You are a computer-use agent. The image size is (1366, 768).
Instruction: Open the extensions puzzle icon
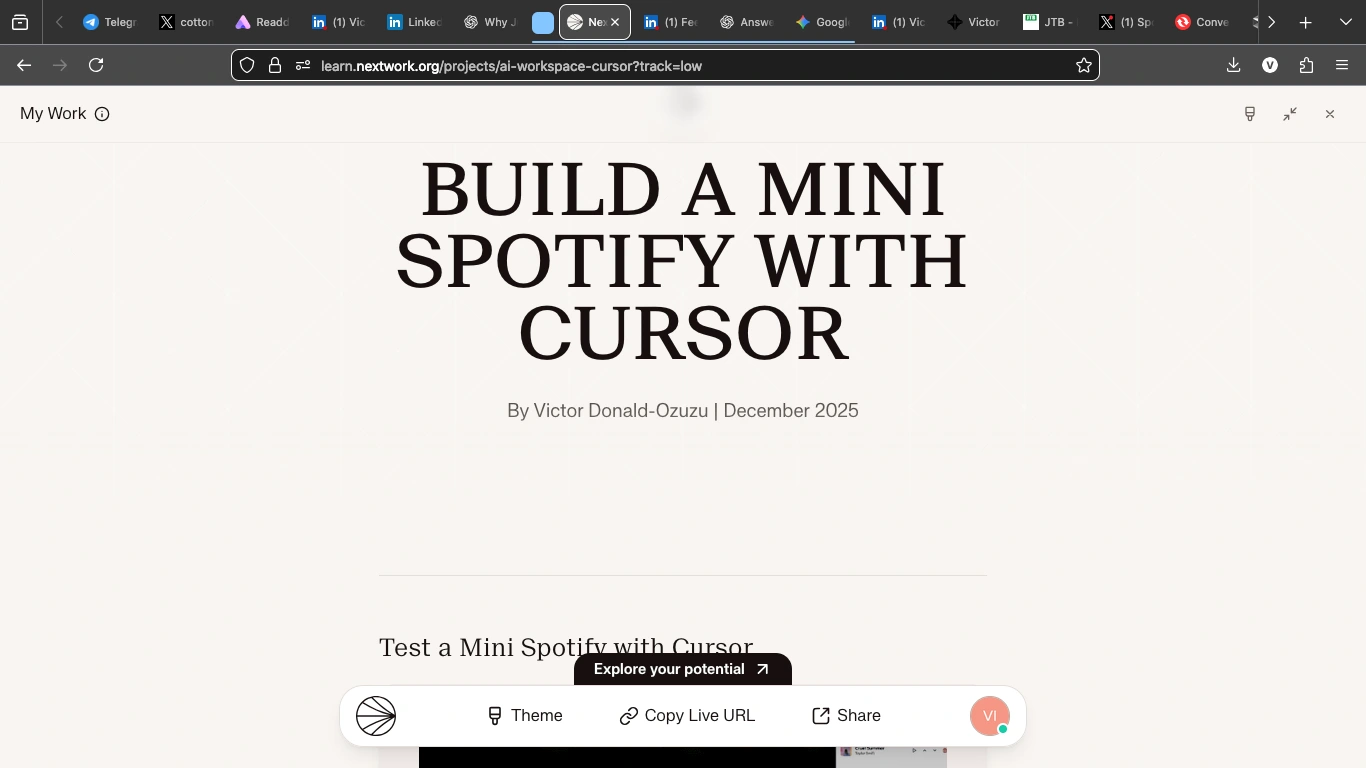click(1307, 65)
